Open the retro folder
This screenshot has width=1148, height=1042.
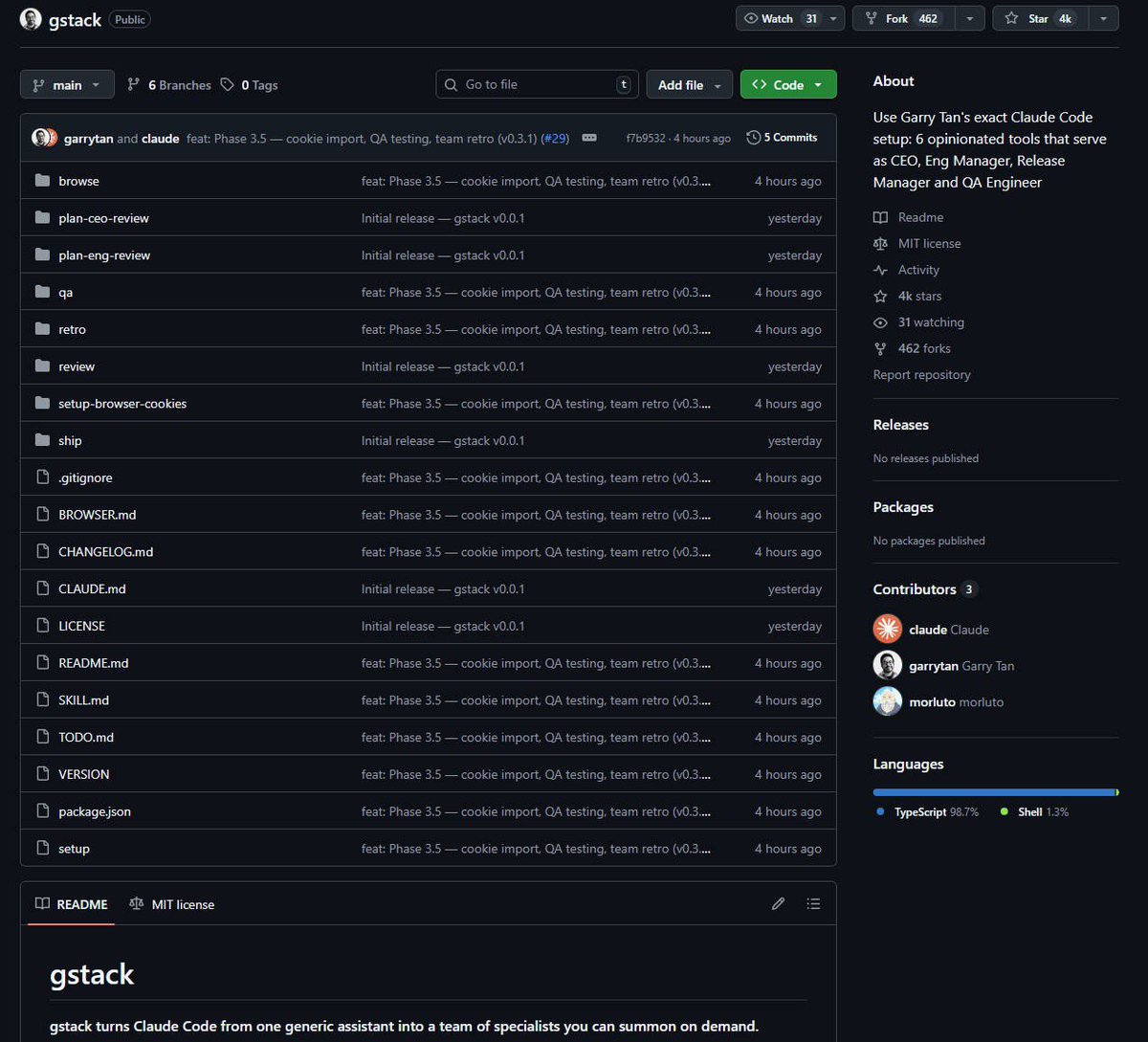72,329
